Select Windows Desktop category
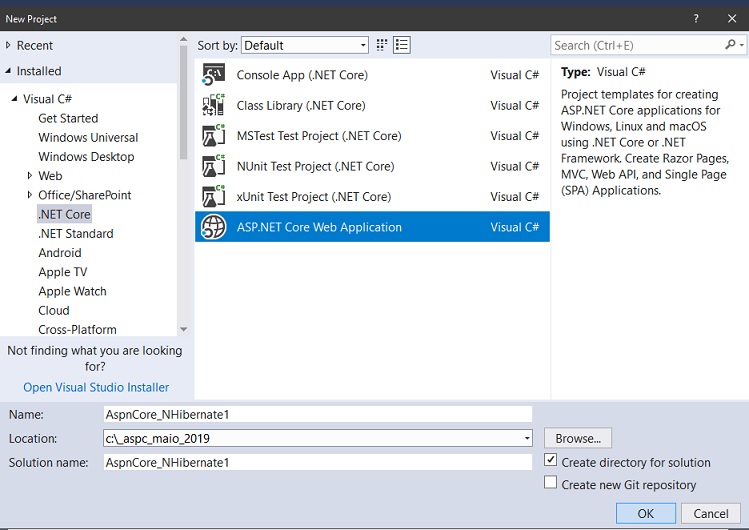The width and height of the screenshot is (749, 530). tap(86, 157)
